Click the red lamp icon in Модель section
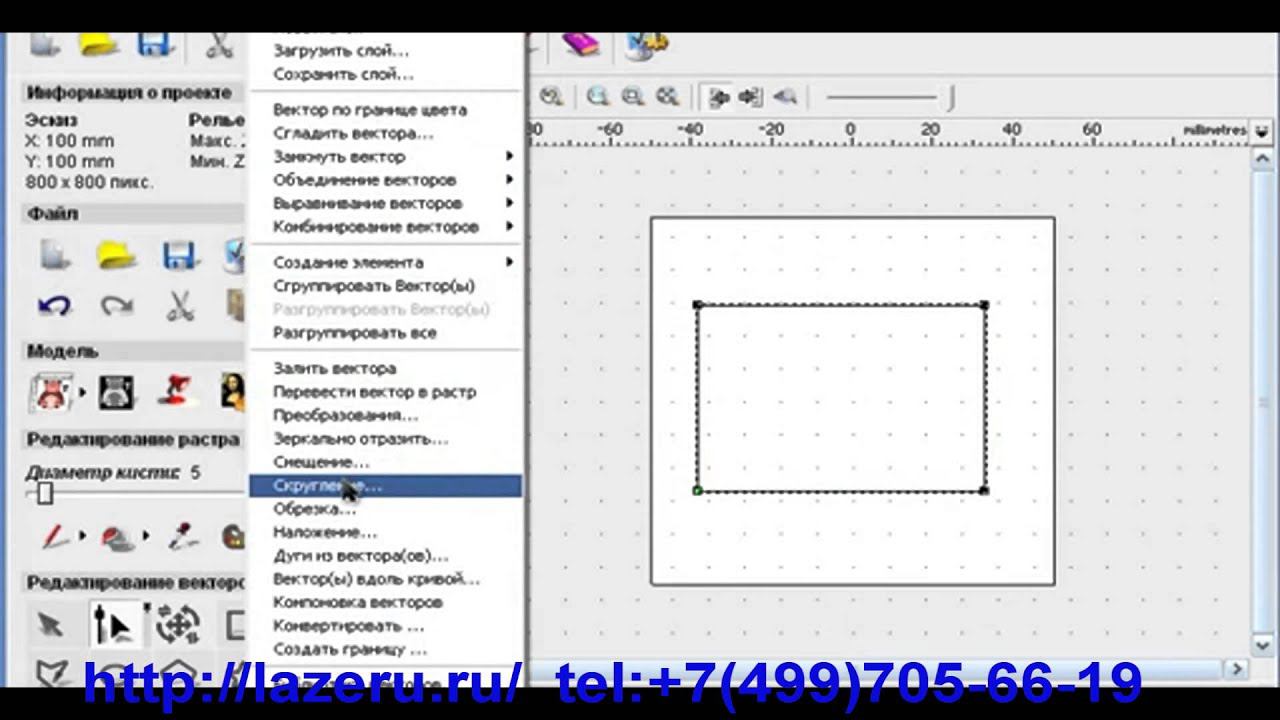This screenshot has height=720, width=1280. [x=176, y=391]
